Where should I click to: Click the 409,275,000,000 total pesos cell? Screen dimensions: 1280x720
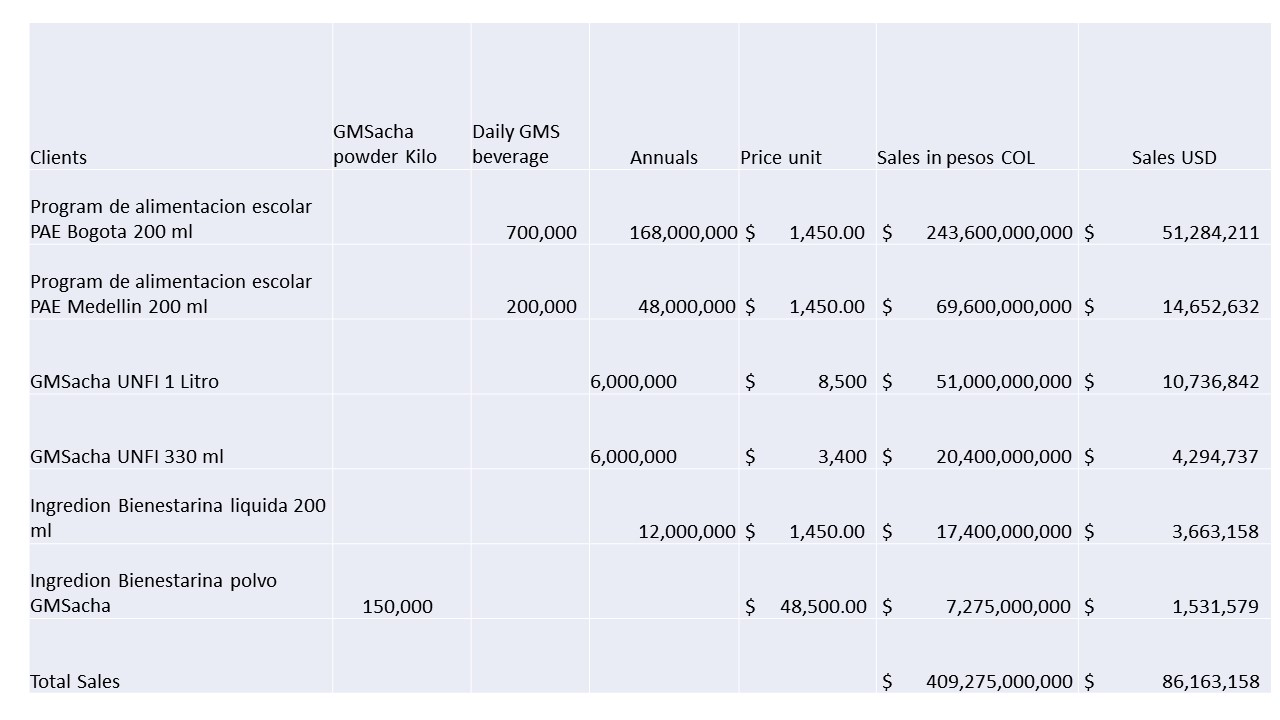[999, 681]
